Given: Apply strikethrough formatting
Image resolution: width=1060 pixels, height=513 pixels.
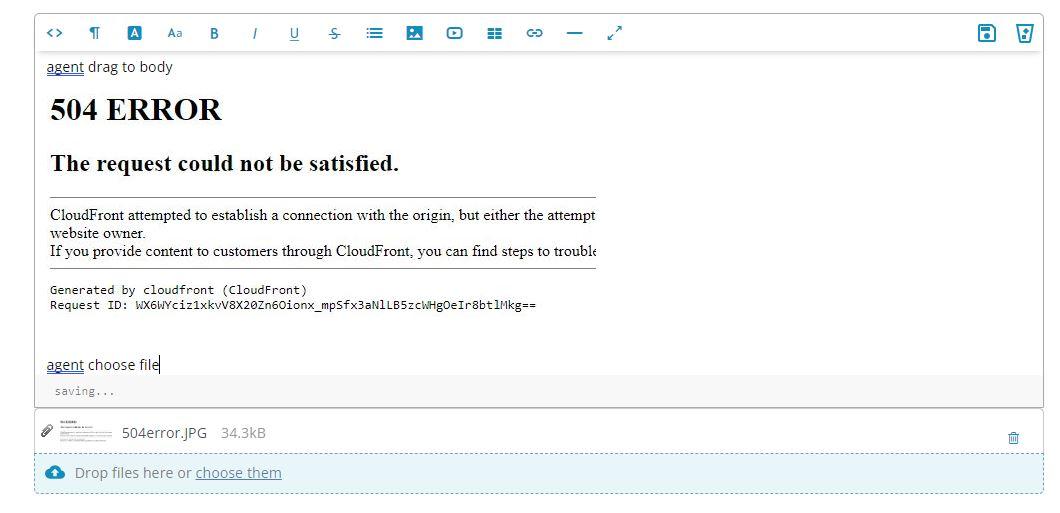Looking at the screenshot, I should (334, 33).
